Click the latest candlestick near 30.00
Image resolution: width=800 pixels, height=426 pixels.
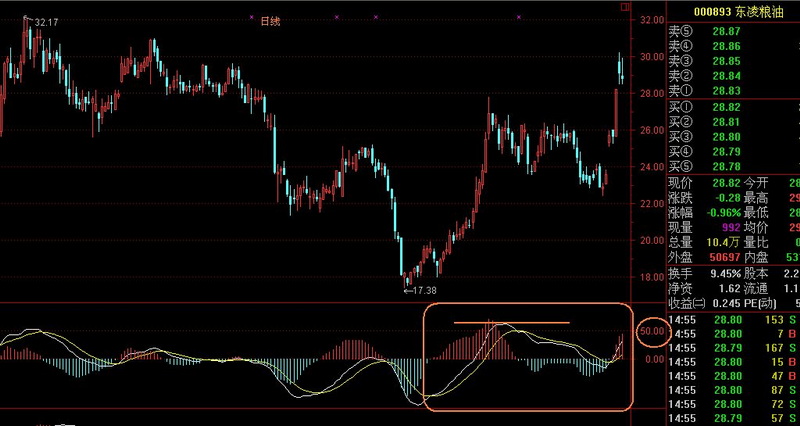[621, 68]
